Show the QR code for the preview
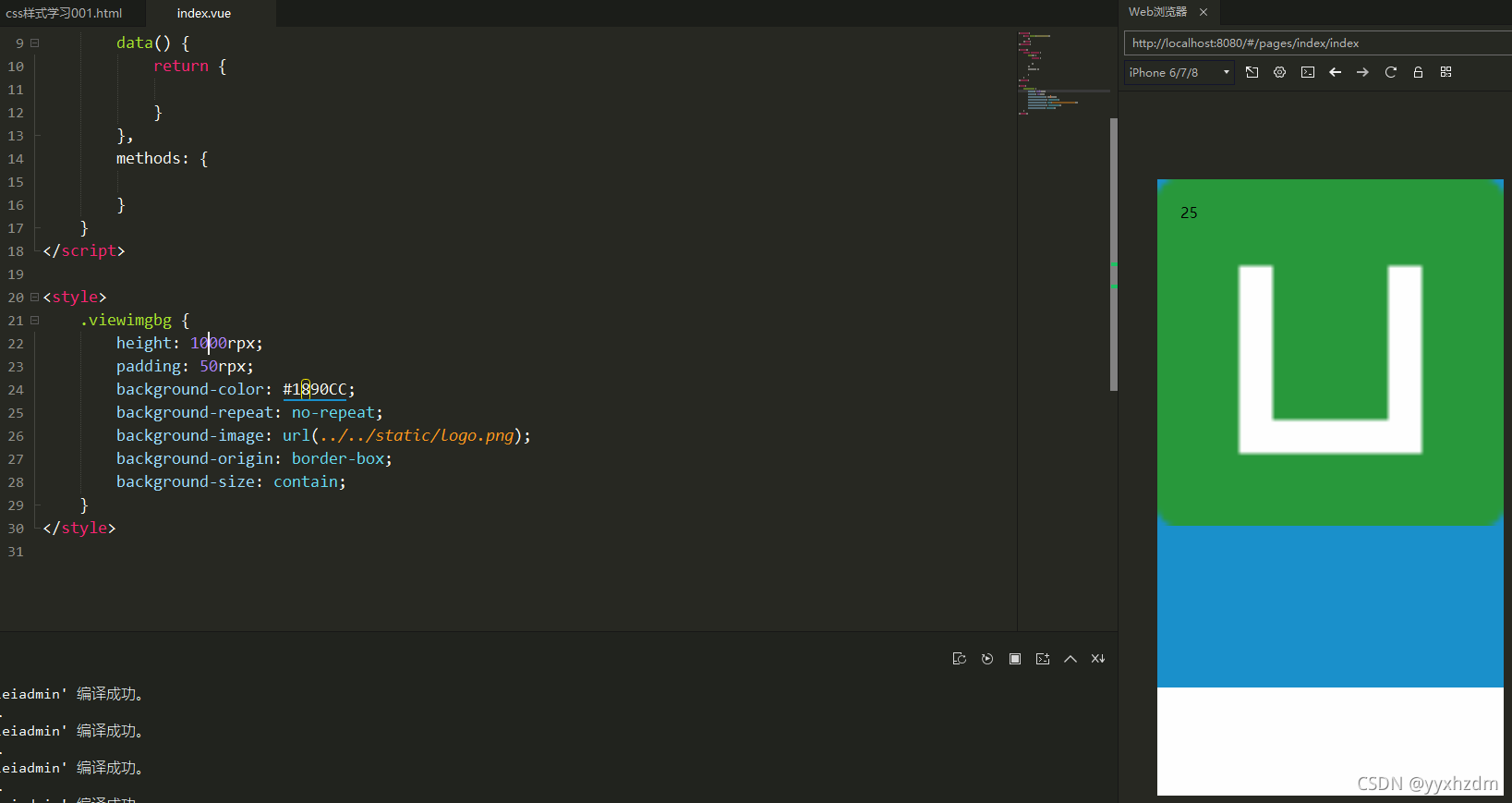Image resolution: width=1512 pixels, height=803 pixels. pyautogui.click(x=1445, y=72)
